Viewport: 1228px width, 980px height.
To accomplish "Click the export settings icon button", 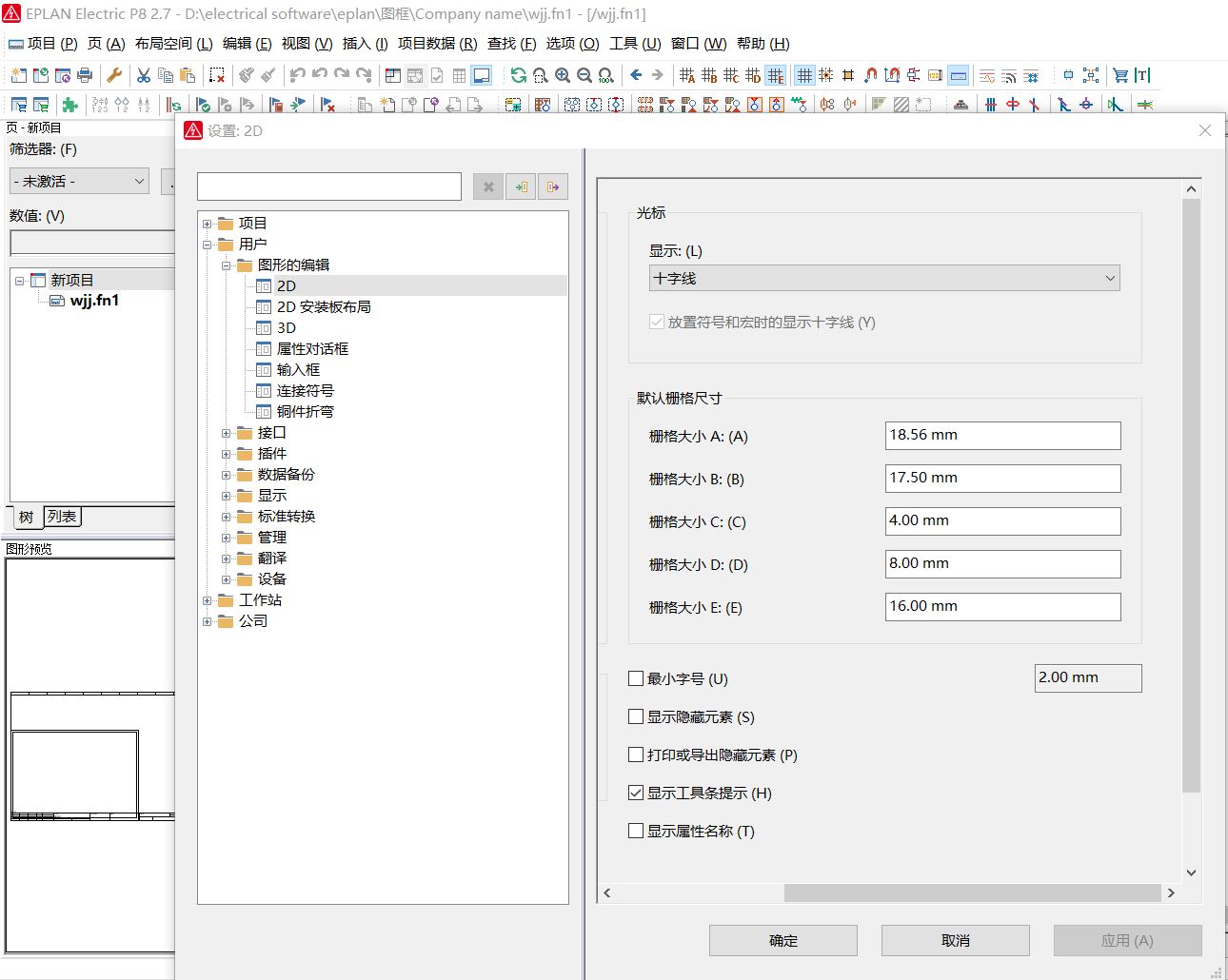I will [x=553, y=186].
